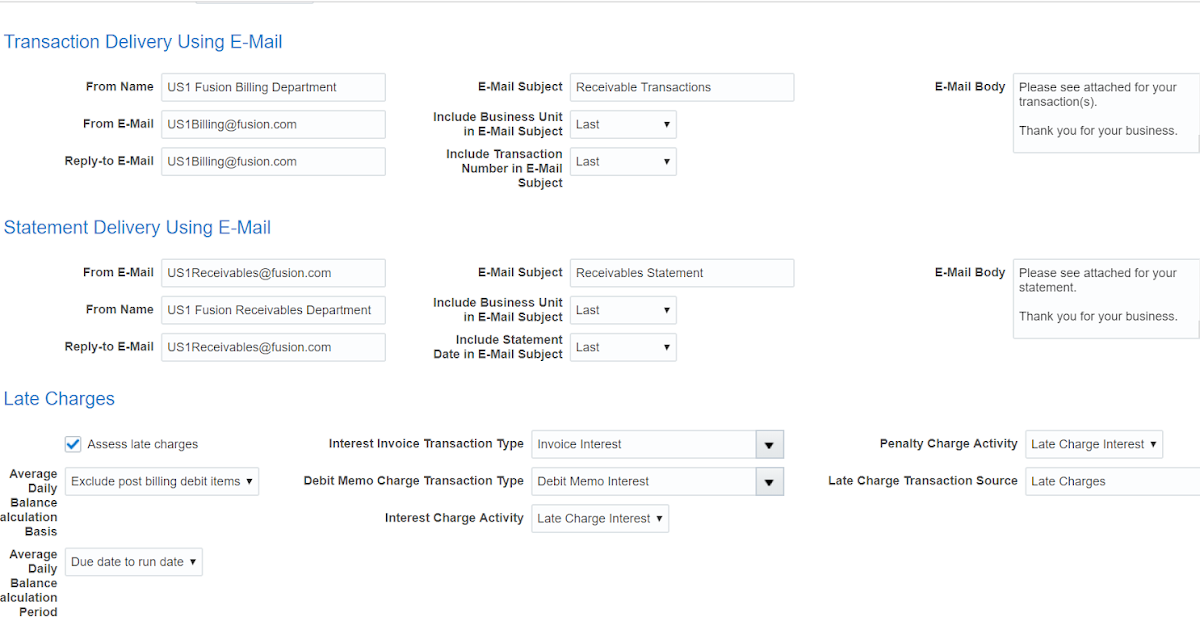Click the Late Charge Transaction Source field
This screenshot has width=1200, height=630.
coord(1110,481)
